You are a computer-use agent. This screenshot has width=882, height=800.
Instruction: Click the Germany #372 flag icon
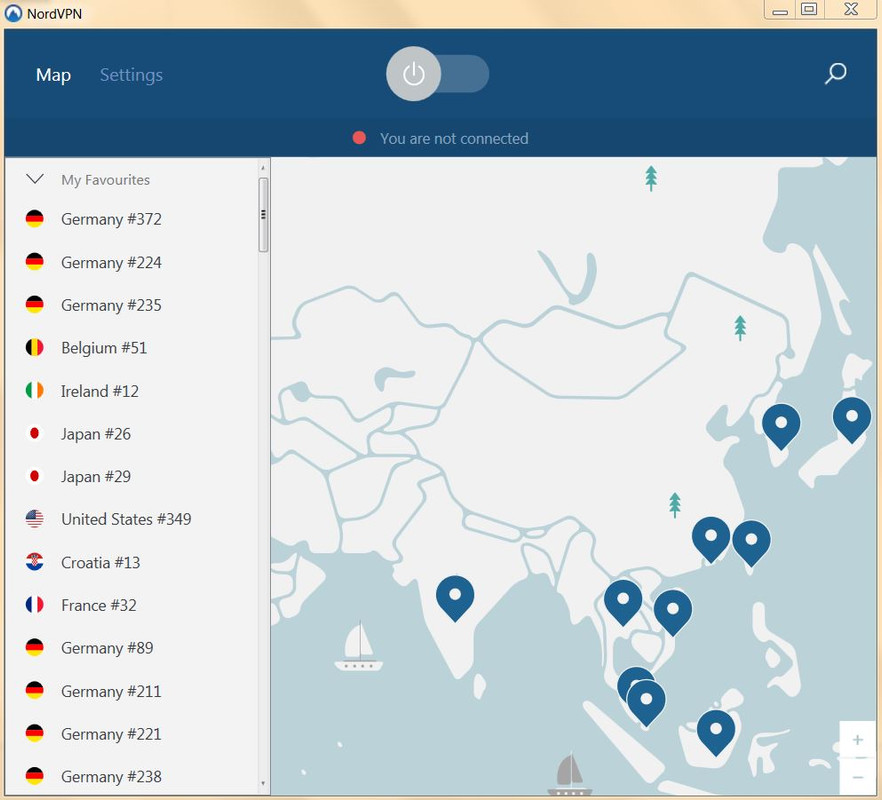click(x=34, y=219)
